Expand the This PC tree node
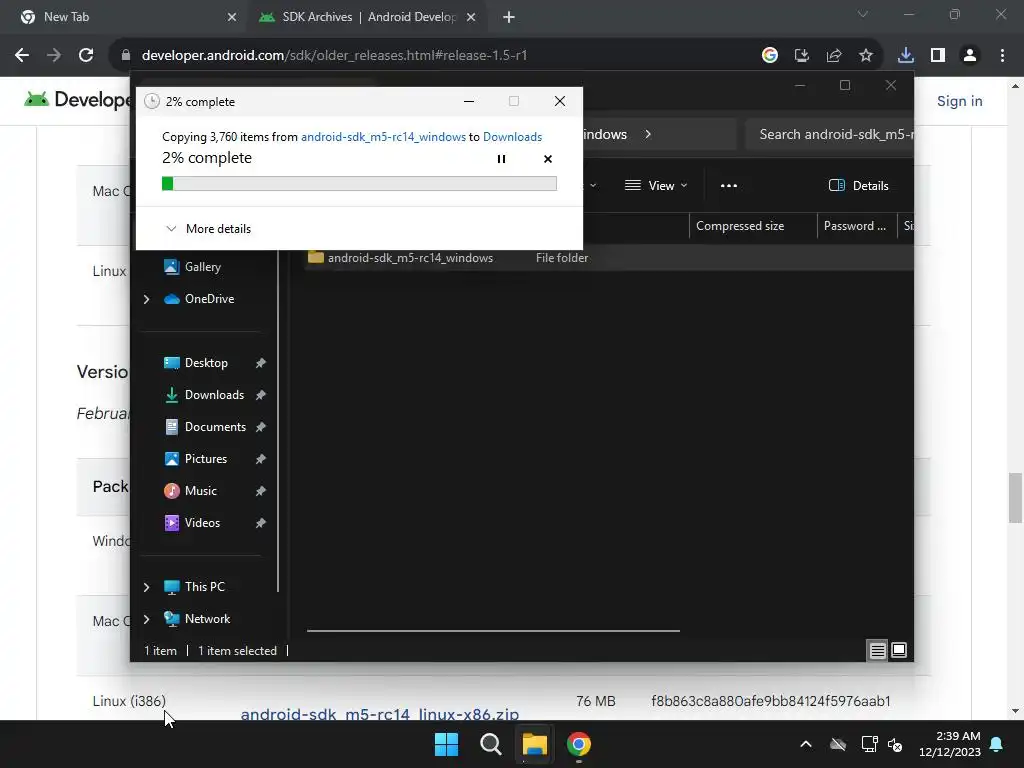 146,587
